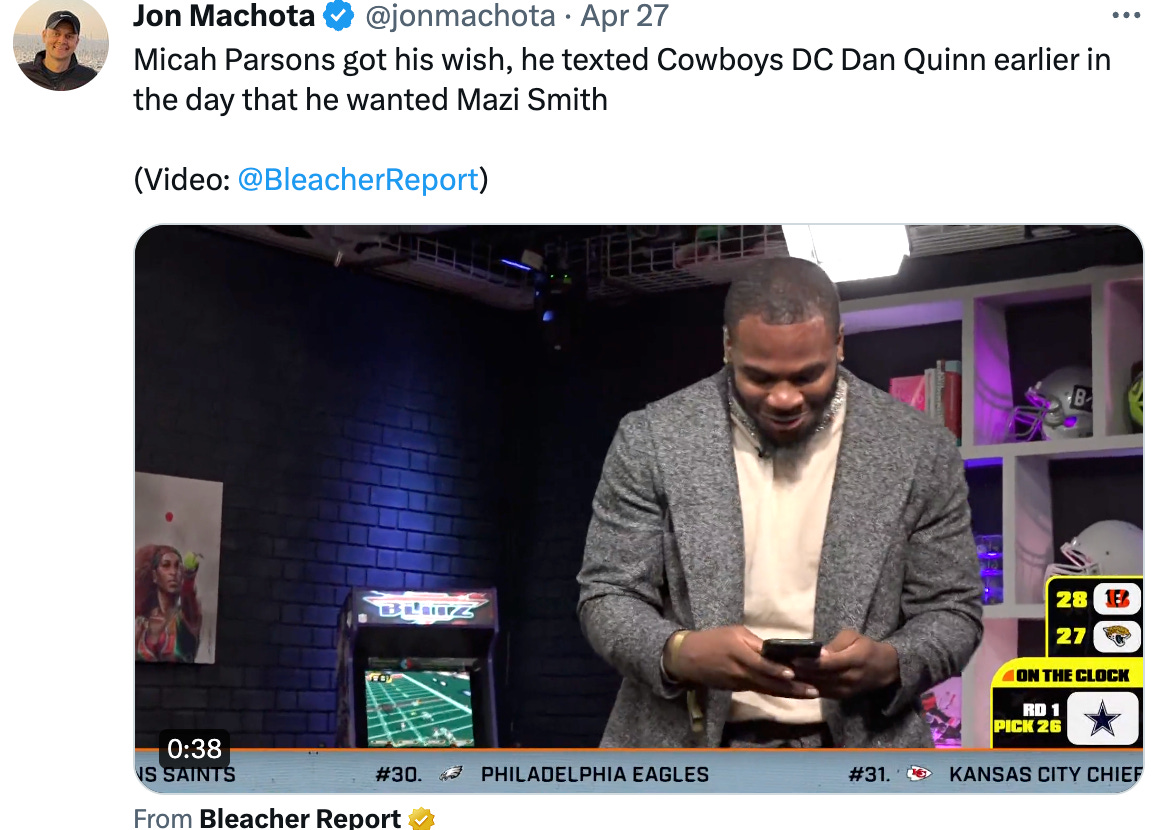Open the @jonmachota handle link

click(x=460, y=16)
